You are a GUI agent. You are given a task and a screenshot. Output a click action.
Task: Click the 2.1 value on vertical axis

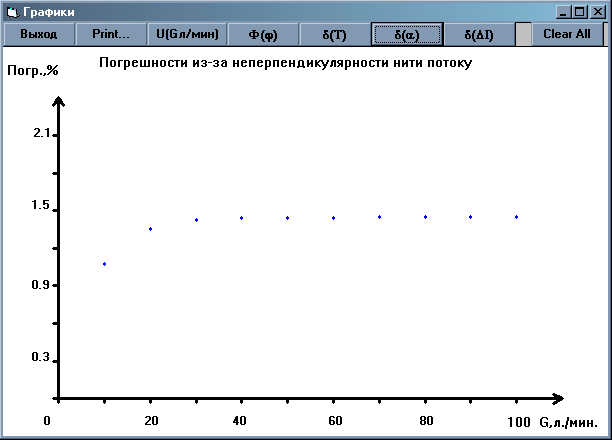42,134
